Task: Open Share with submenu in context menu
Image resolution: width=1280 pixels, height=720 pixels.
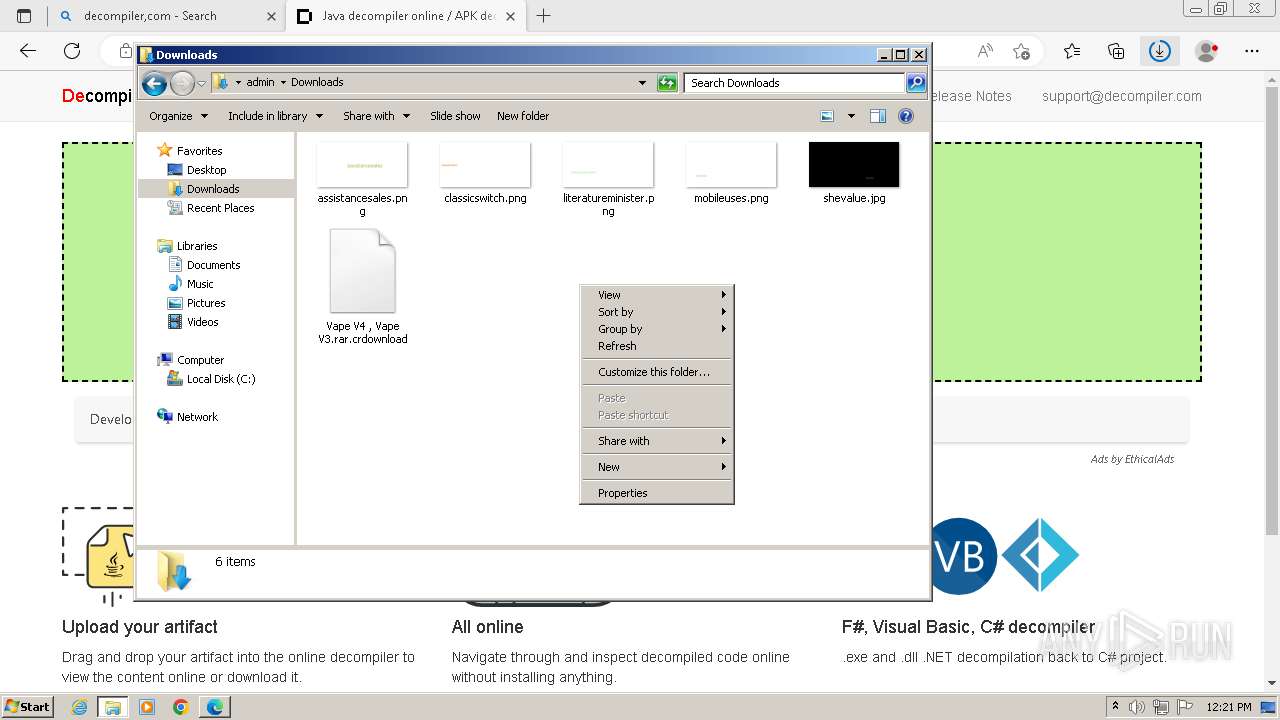Action: click(x=657, y=441)
